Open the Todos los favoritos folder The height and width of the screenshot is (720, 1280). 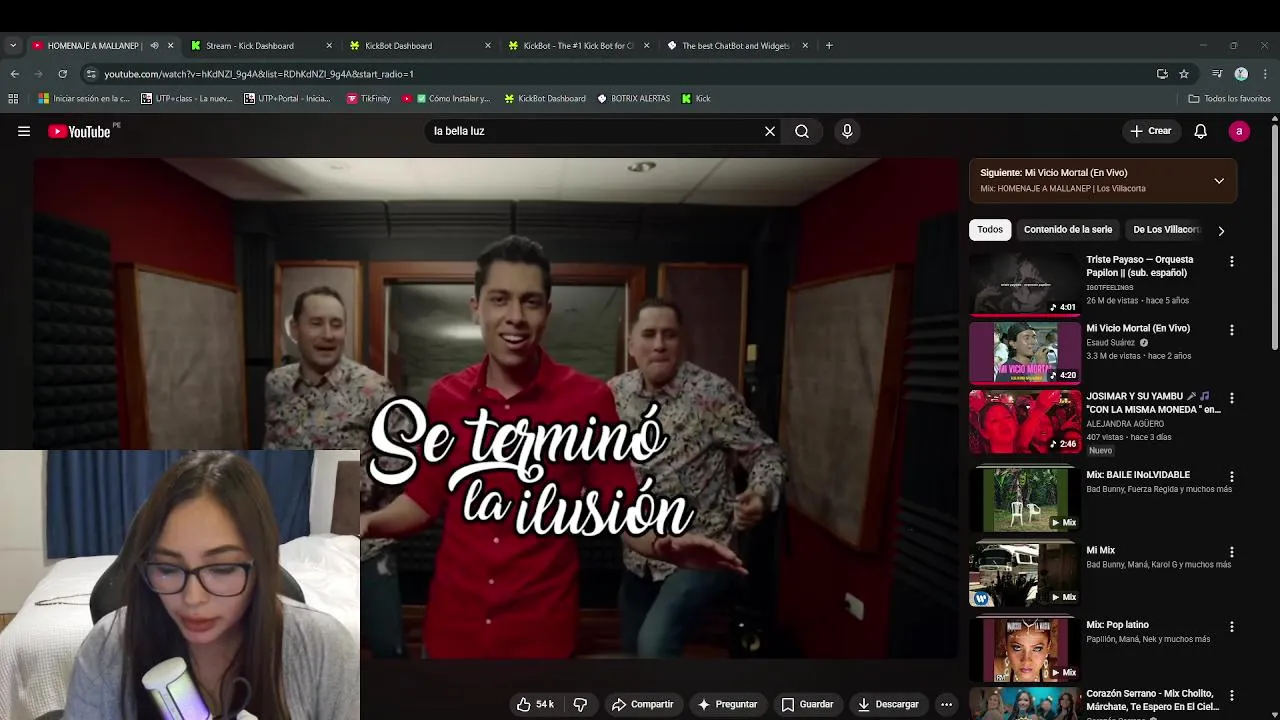pyautogui.click(x=1229, y=98)
